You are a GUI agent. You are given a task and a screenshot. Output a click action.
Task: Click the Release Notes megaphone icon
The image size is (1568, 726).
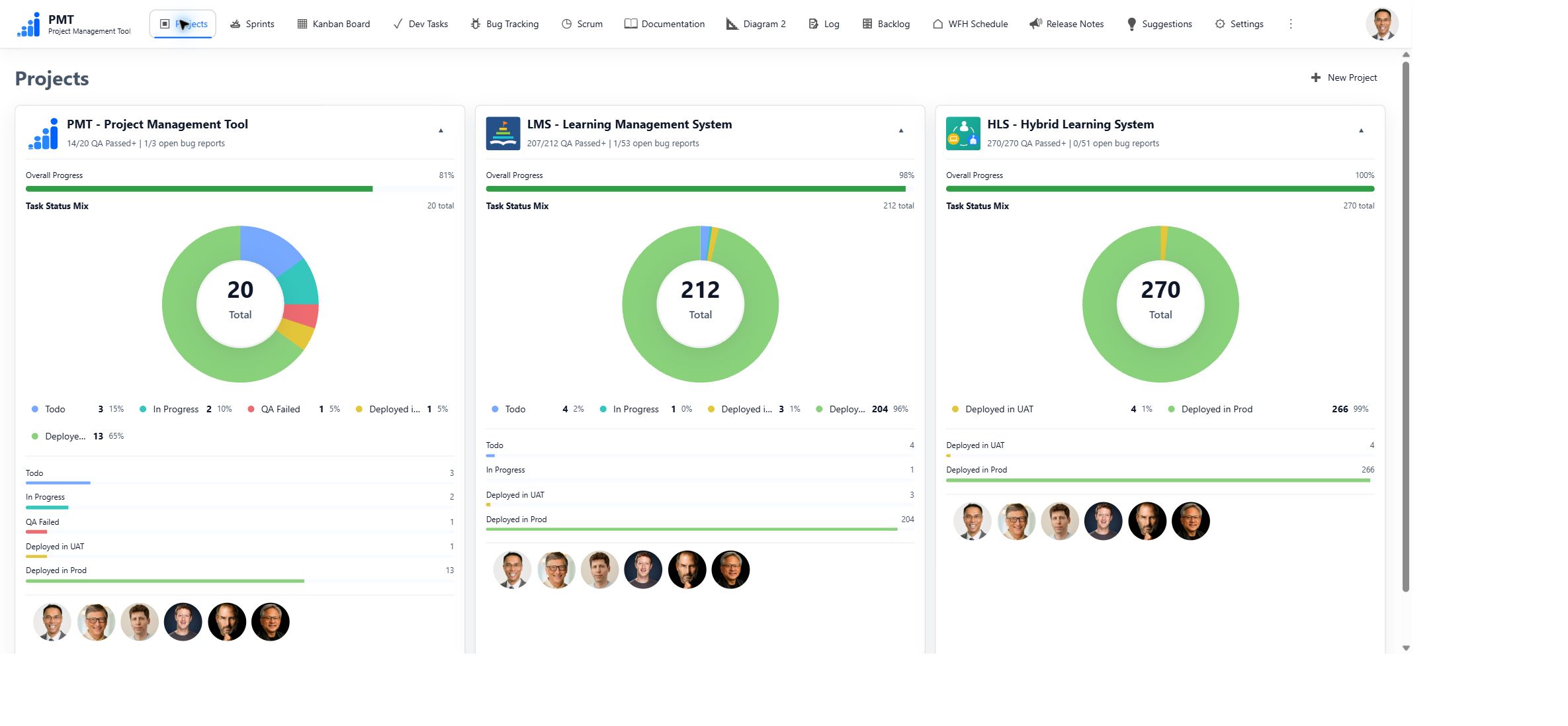(x=1035, y=24)
